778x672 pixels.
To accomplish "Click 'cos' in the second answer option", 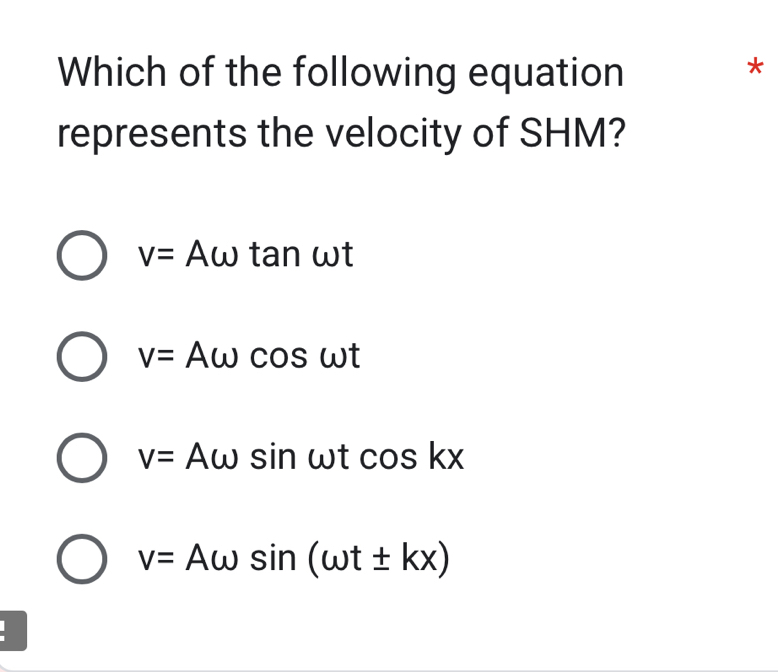I will click(278, 356).
